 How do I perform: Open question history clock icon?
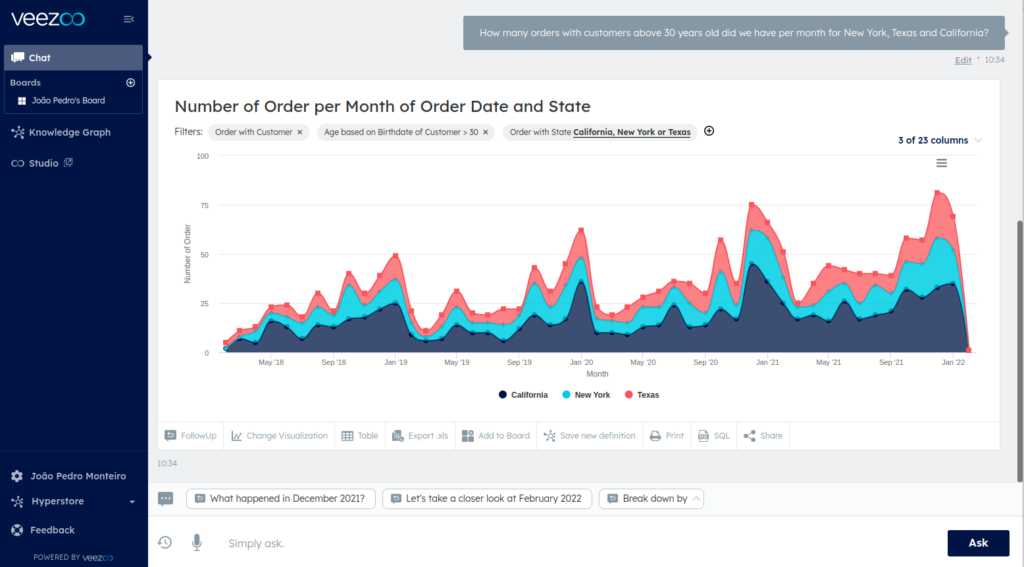pos(165,542)
